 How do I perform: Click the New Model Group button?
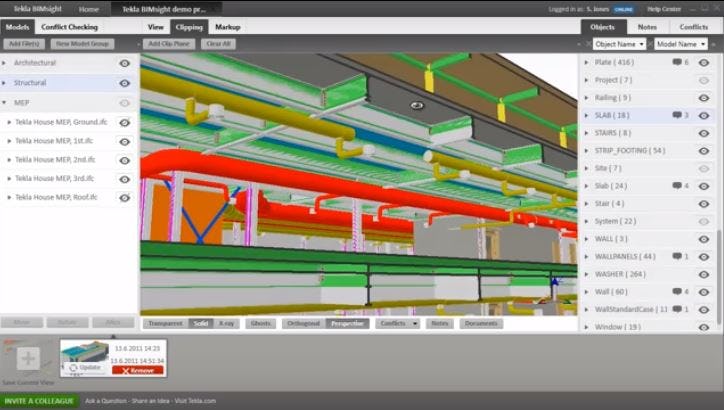coord(82,44)
